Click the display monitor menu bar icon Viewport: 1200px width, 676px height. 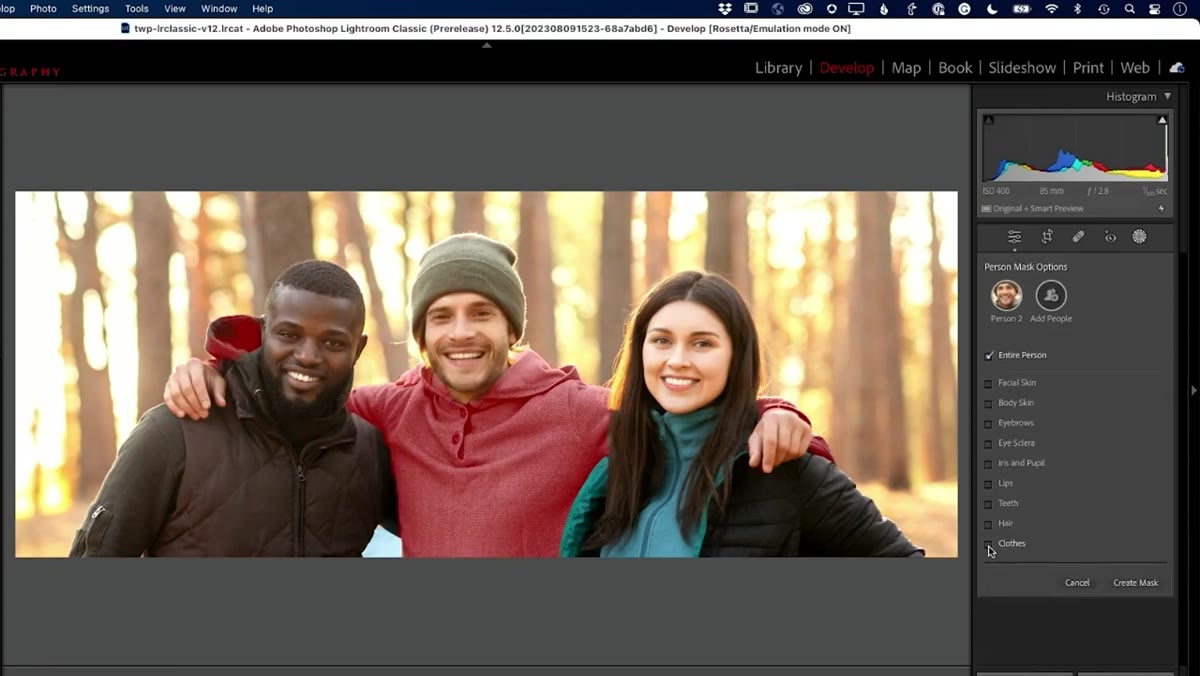click(856, 8)
